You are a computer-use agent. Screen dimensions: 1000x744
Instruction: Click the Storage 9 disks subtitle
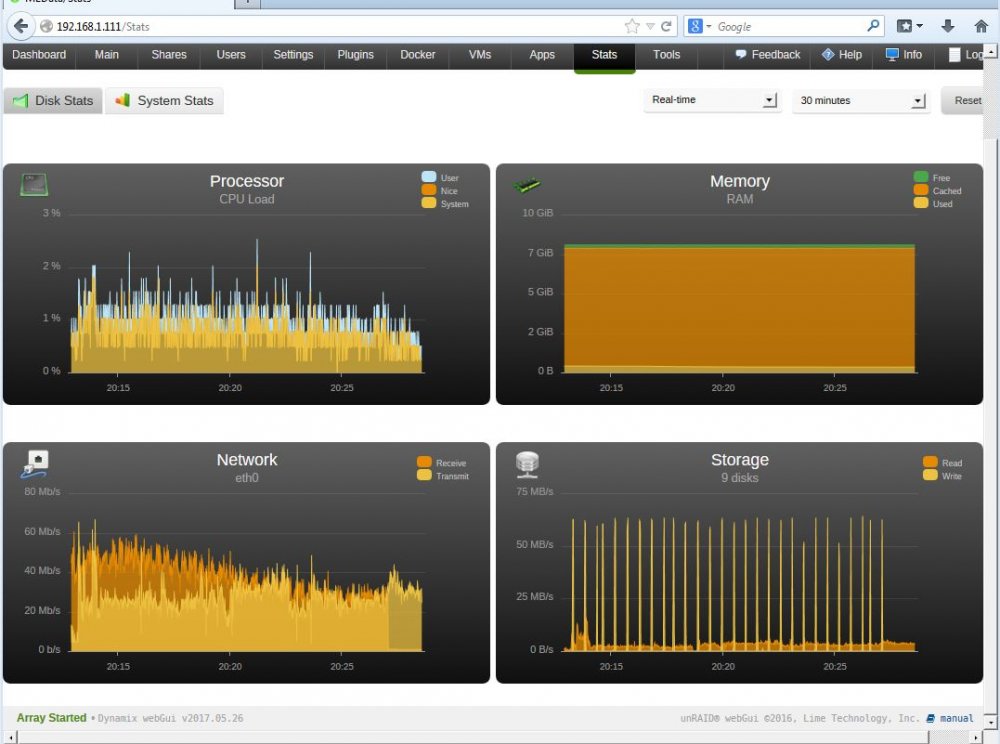(740, 478)
